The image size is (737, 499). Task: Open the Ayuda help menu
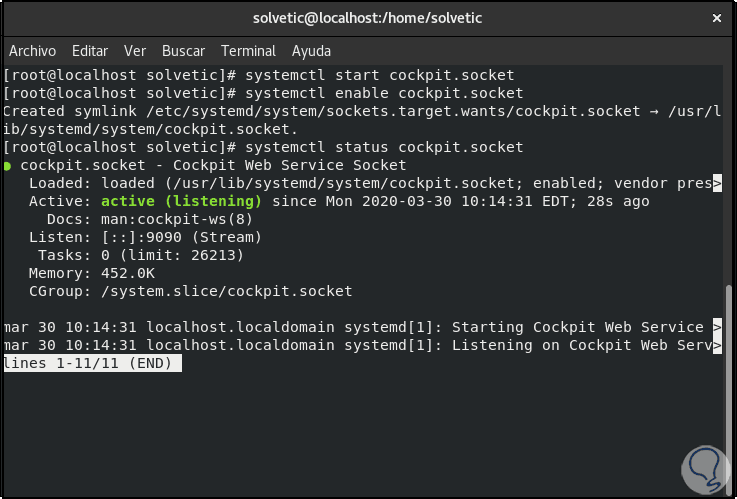coord(311,51)
